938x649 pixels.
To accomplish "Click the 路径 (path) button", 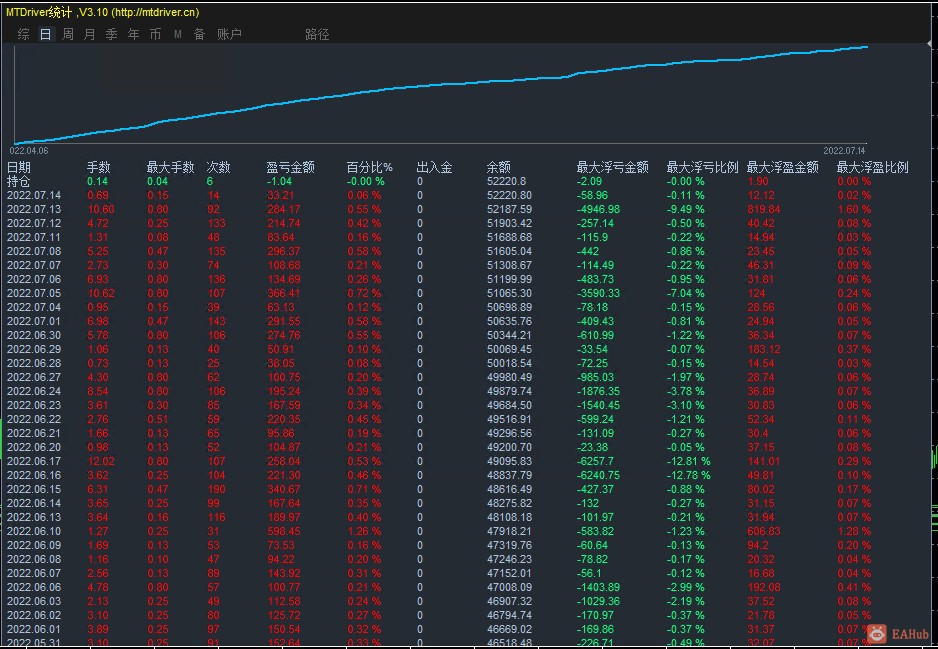I will (x=317, y=34).
